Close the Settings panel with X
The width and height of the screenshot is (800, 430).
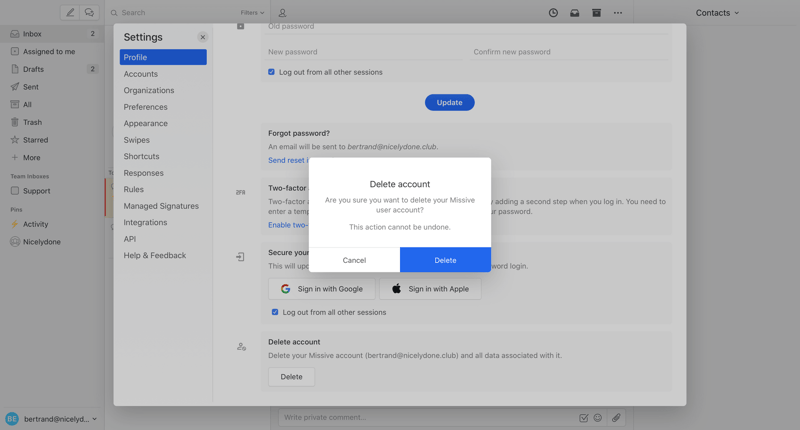coord(203,37)
